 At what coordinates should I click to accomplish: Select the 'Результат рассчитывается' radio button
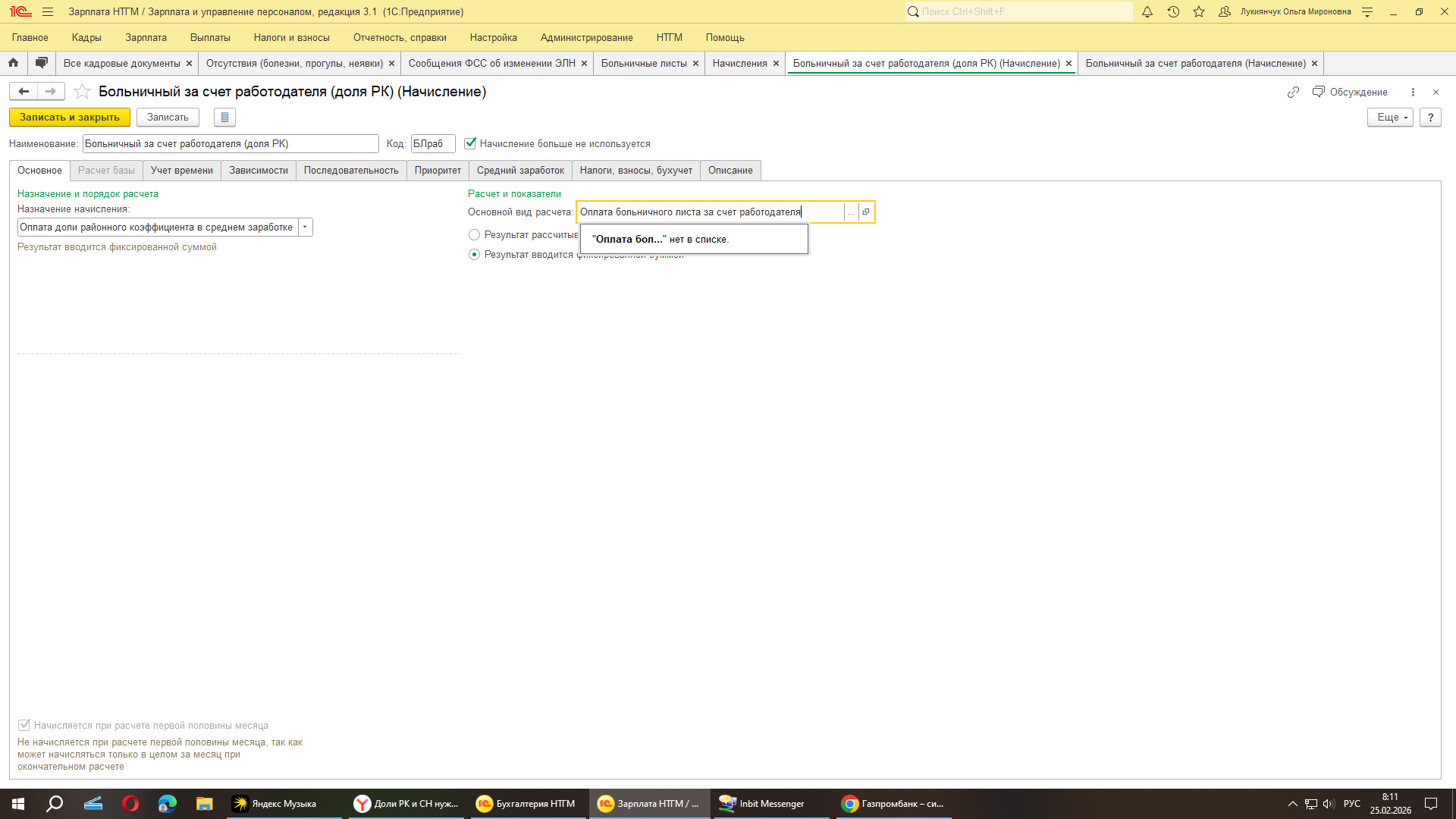tap(474, 235)
